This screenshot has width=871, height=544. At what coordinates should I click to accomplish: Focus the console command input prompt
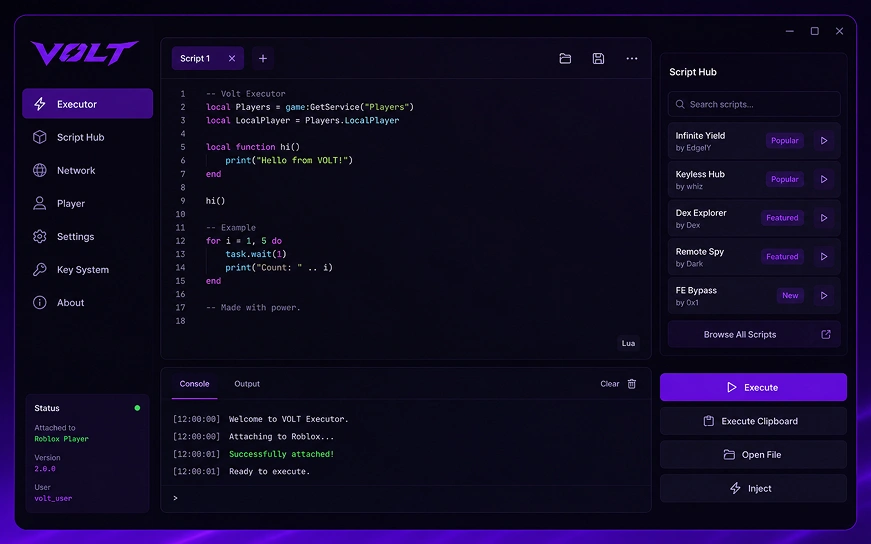[x=406, y=498]
